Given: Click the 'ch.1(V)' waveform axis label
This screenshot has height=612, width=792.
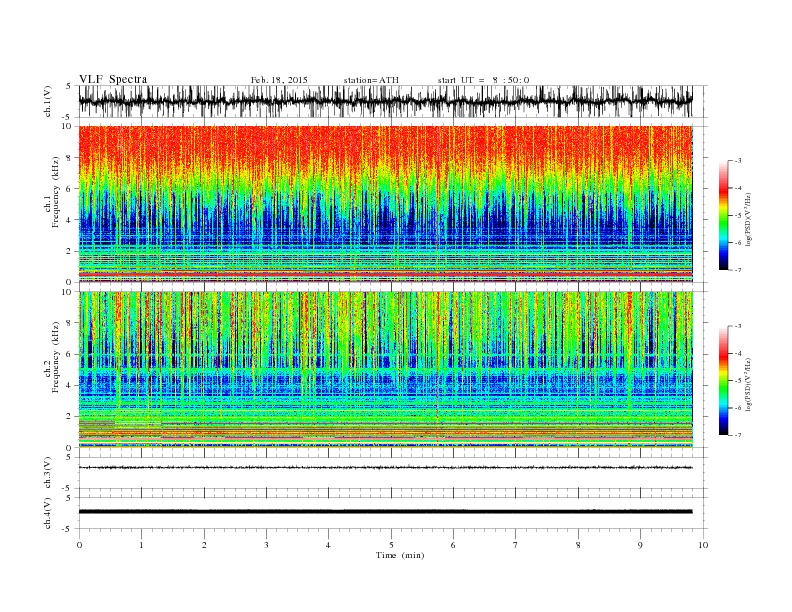Looking at the screenshot, I should pyautogui.click(x=48, y=101).
